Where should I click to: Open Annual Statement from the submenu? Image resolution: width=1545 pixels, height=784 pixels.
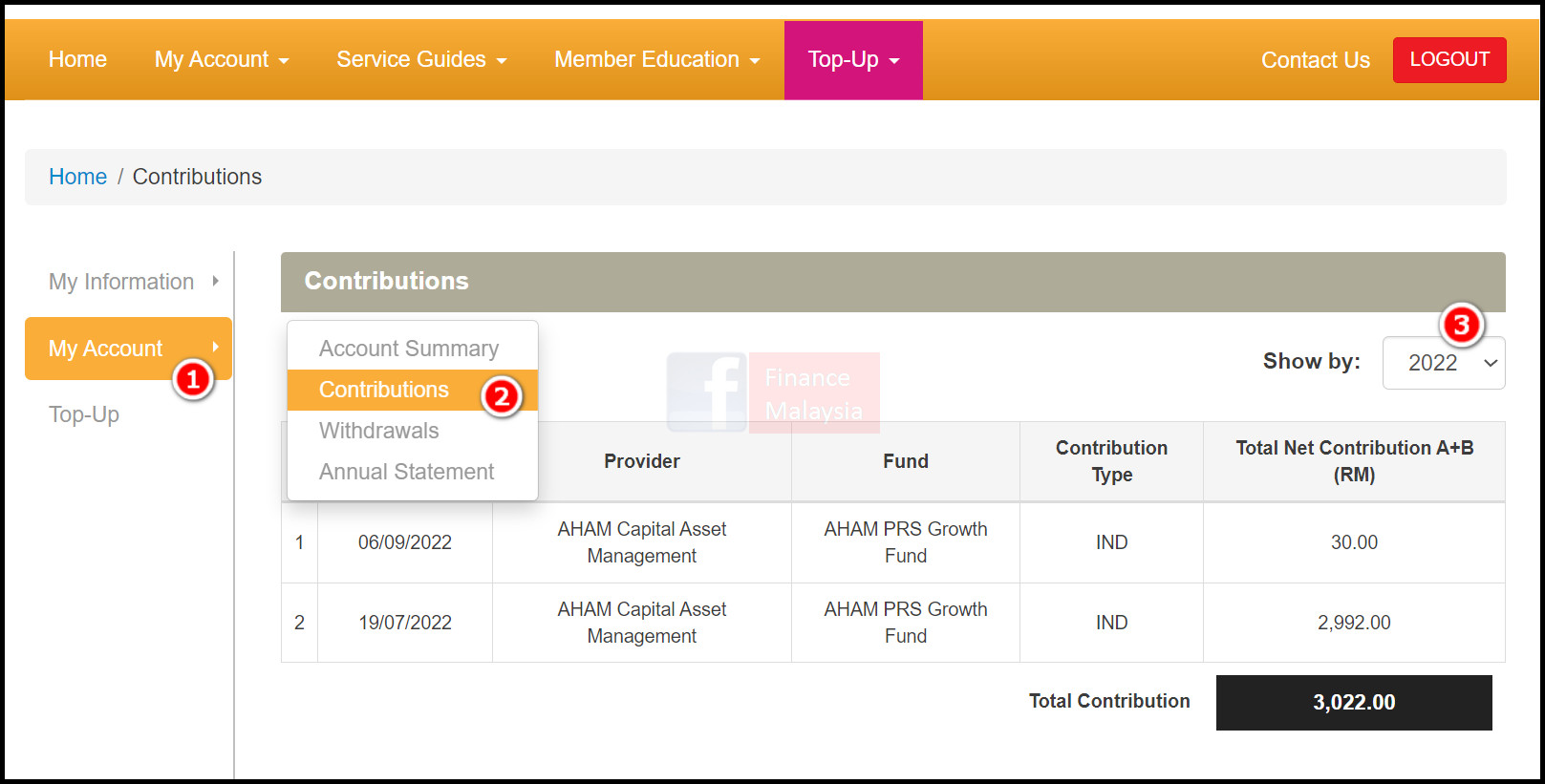407,472
